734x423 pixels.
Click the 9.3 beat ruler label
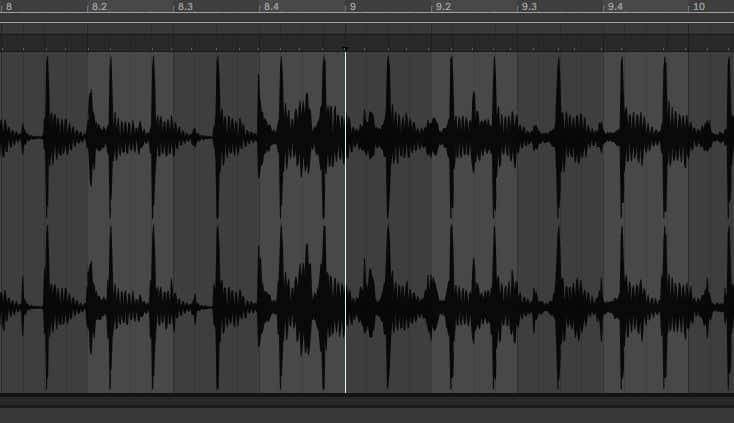click(529, 7)
